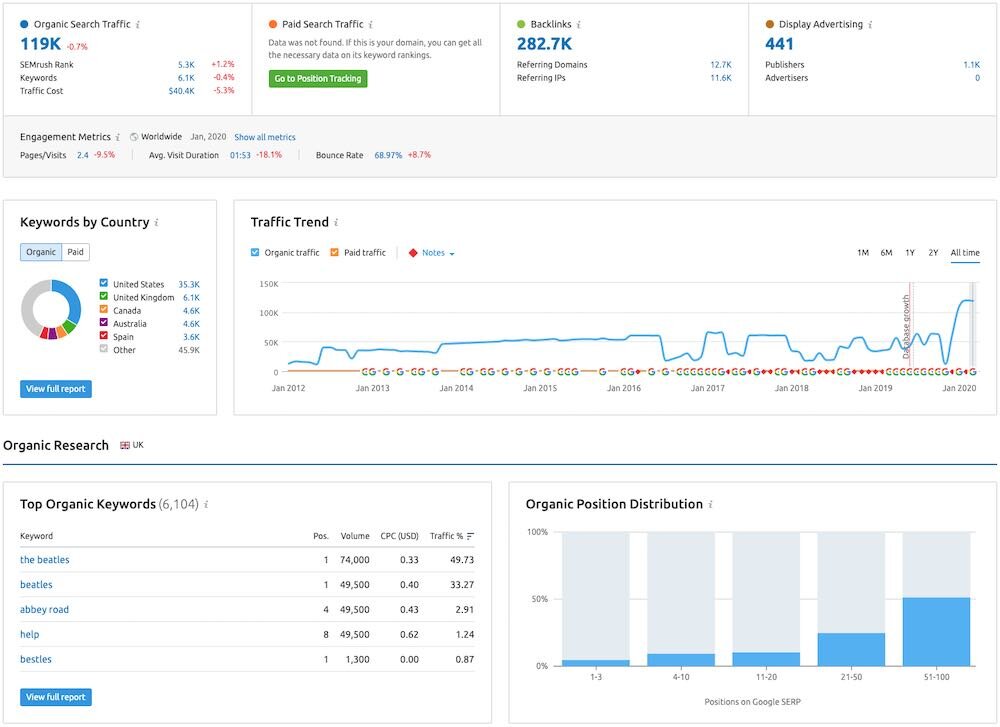The height and width of the screenshot is (727, 1000).
Task: Click the info icon next to Top Organic Keywords
Action: coord(205,504)
